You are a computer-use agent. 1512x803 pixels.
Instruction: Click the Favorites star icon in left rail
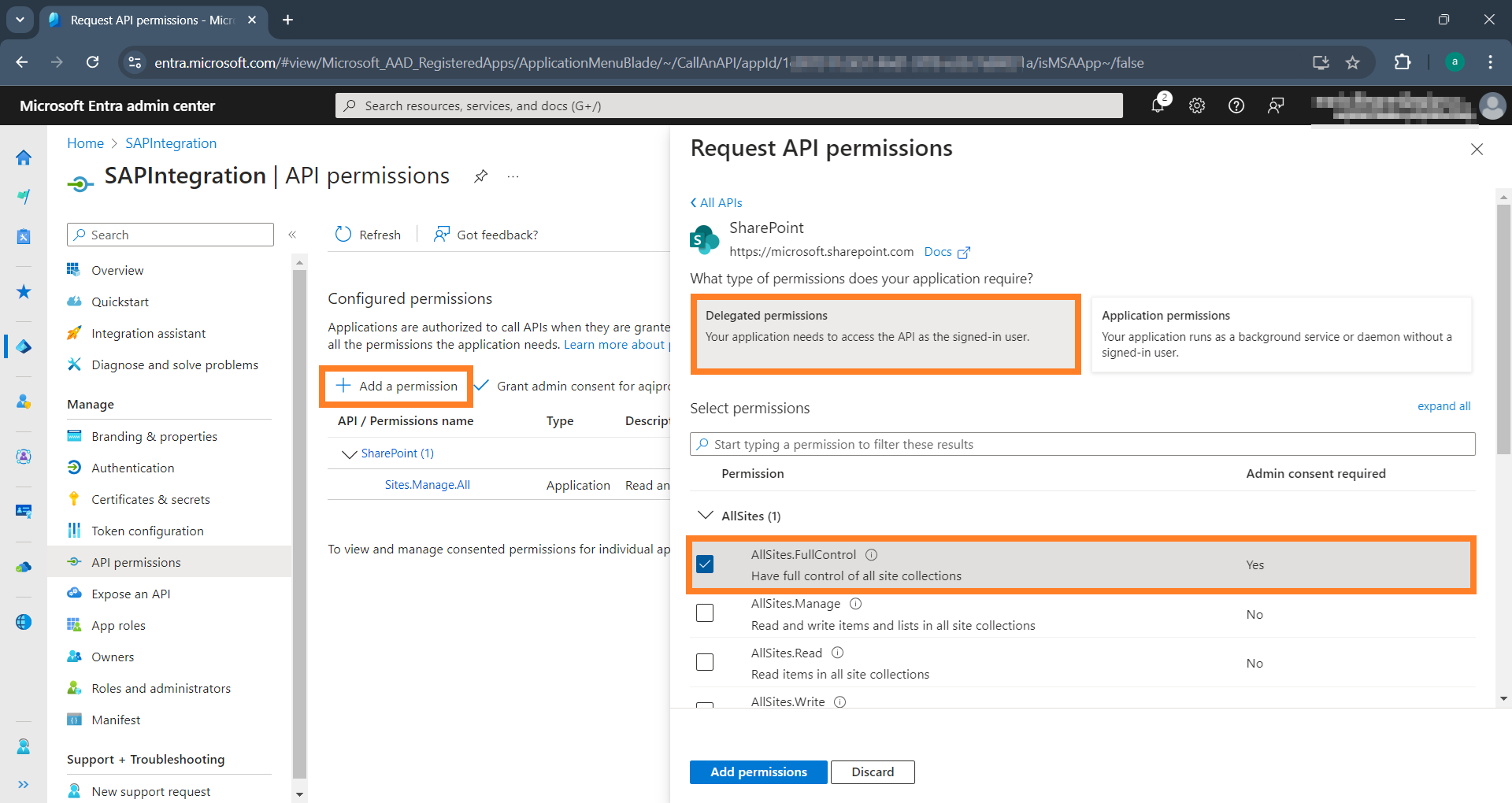coord(24,292)
